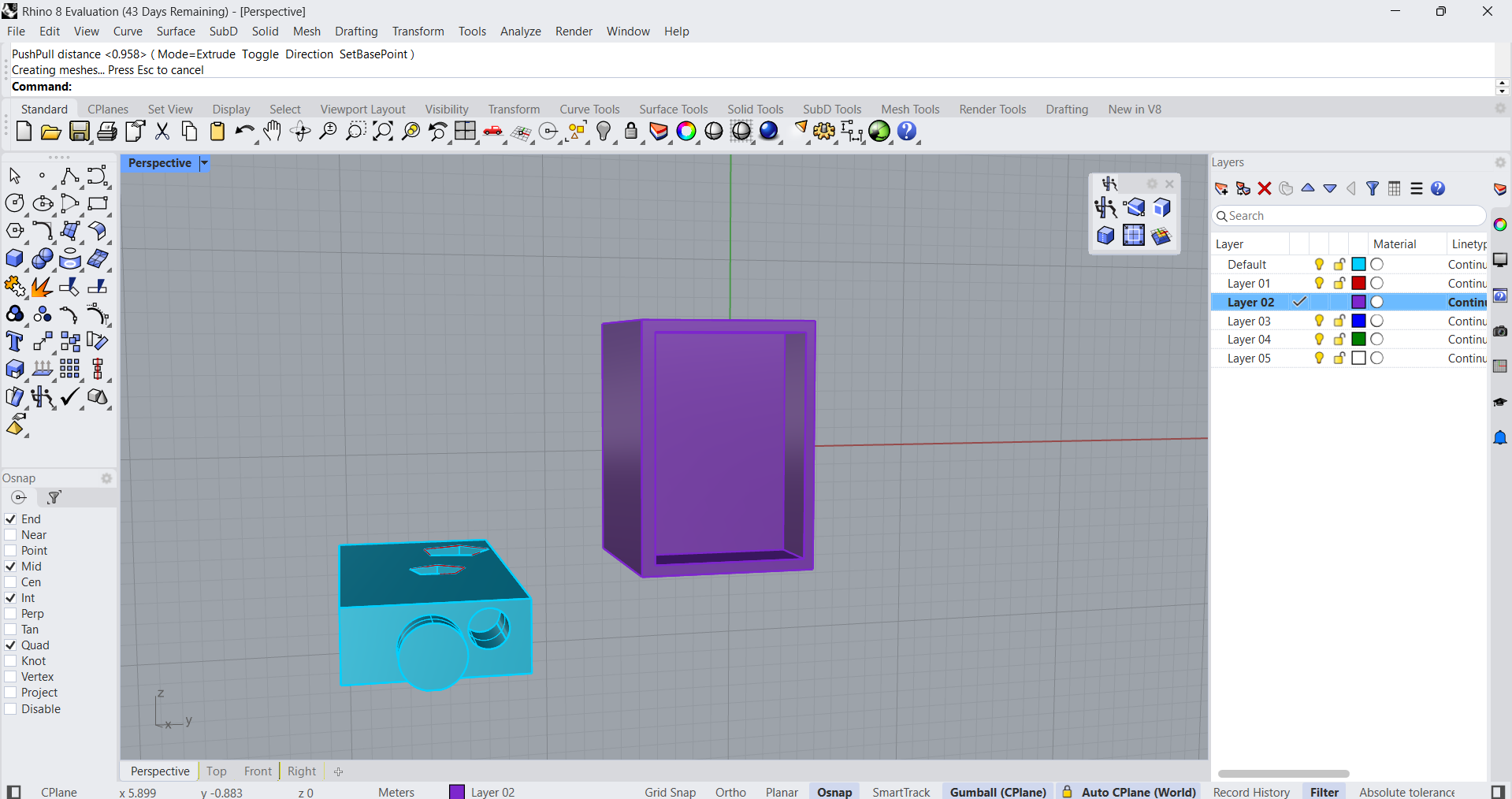The image size is (1512, 799).
Task: Switch to the Solid Tools tab
Action: [x=755, y=110]
